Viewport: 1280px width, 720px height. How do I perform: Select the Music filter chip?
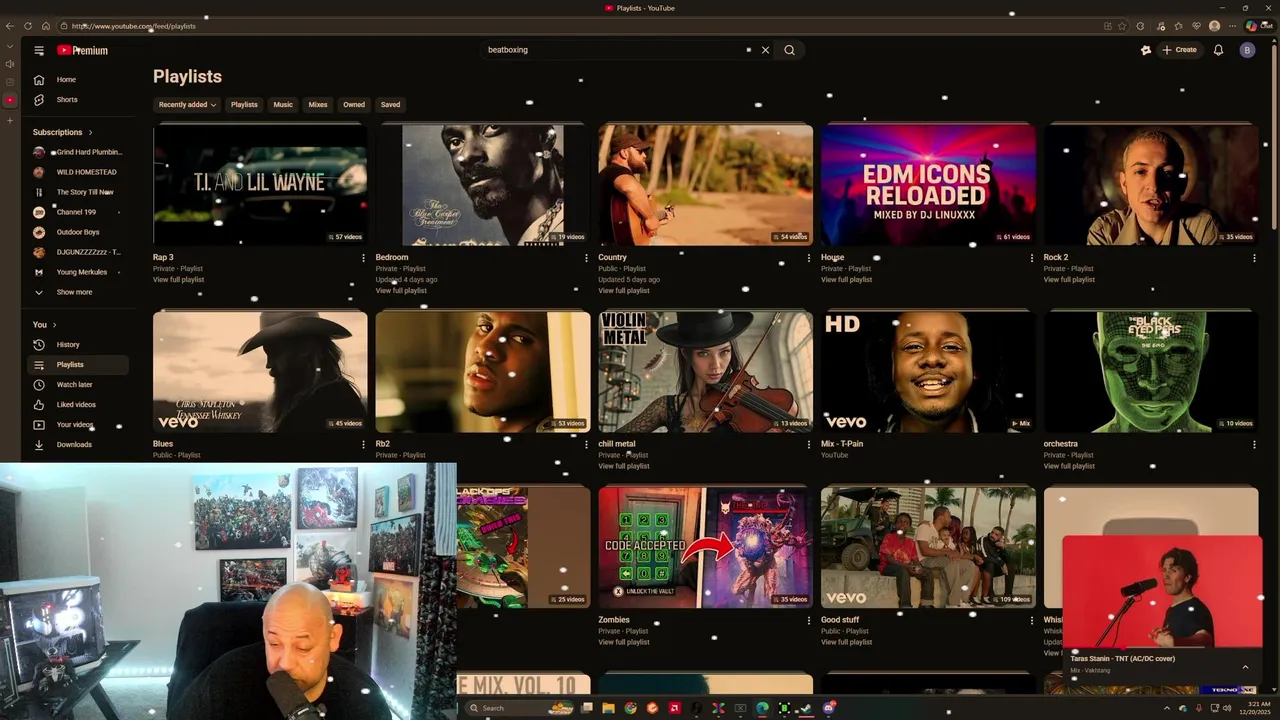(283, 104)
